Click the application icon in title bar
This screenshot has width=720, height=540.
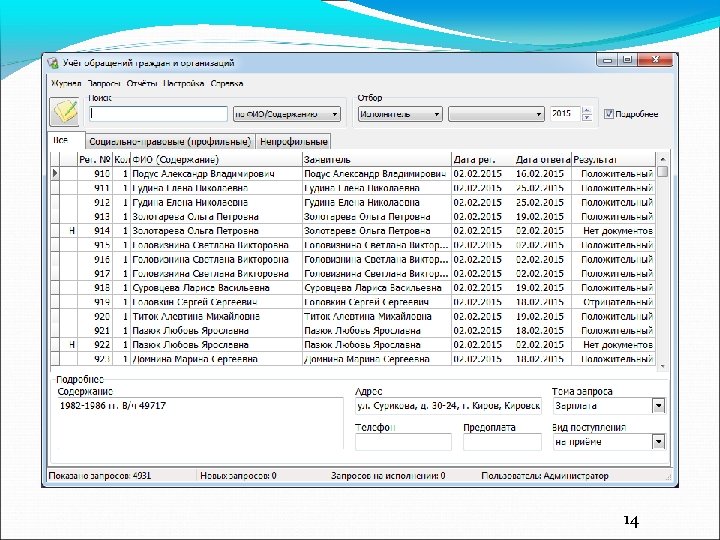53,62
